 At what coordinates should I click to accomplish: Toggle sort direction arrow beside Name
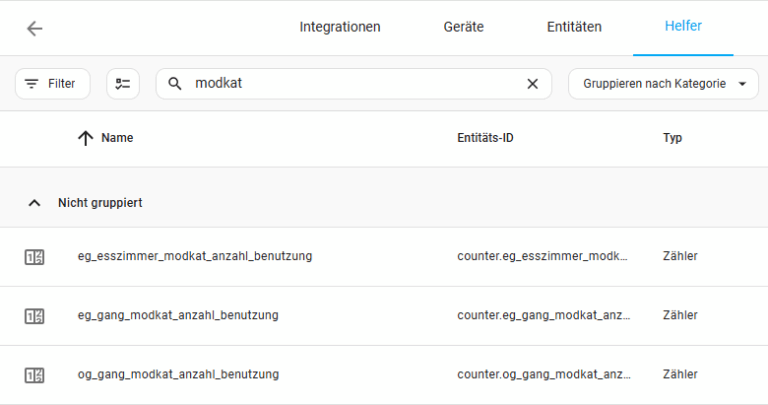coord(85,138)
